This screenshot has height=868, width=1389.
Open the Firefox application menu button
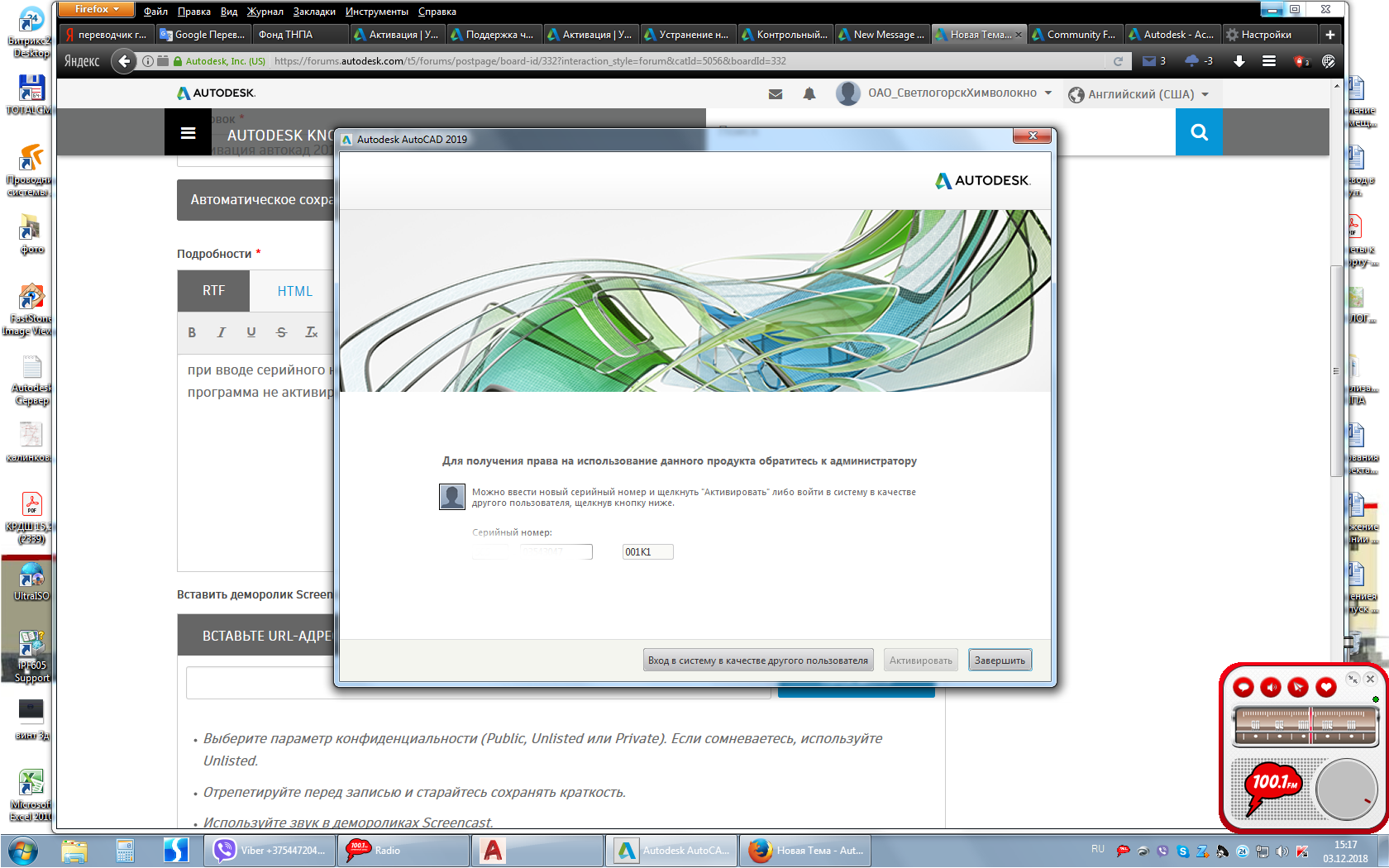98,9
